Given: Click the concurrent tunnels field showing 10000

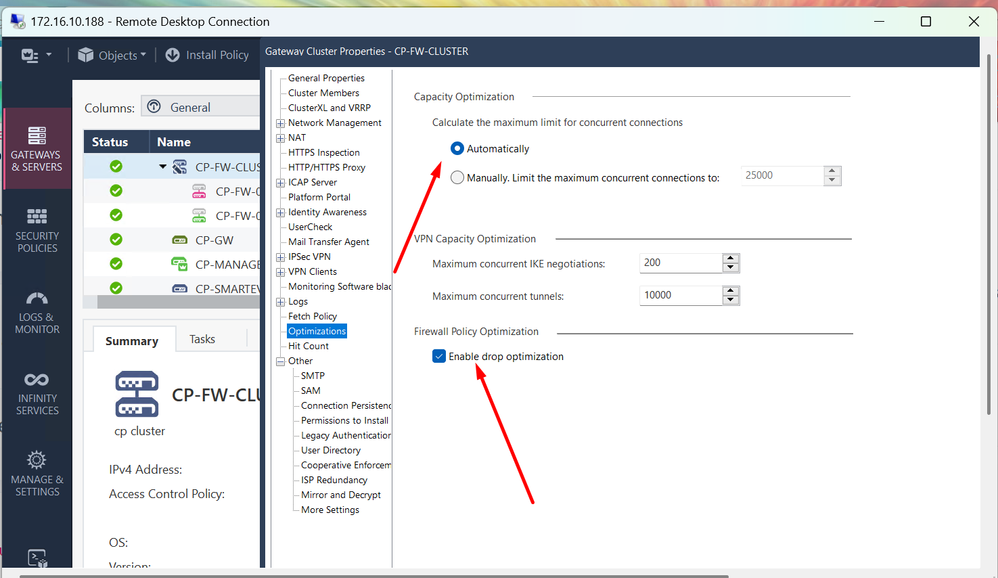Looking at the screenshot, I should [680, 295].
